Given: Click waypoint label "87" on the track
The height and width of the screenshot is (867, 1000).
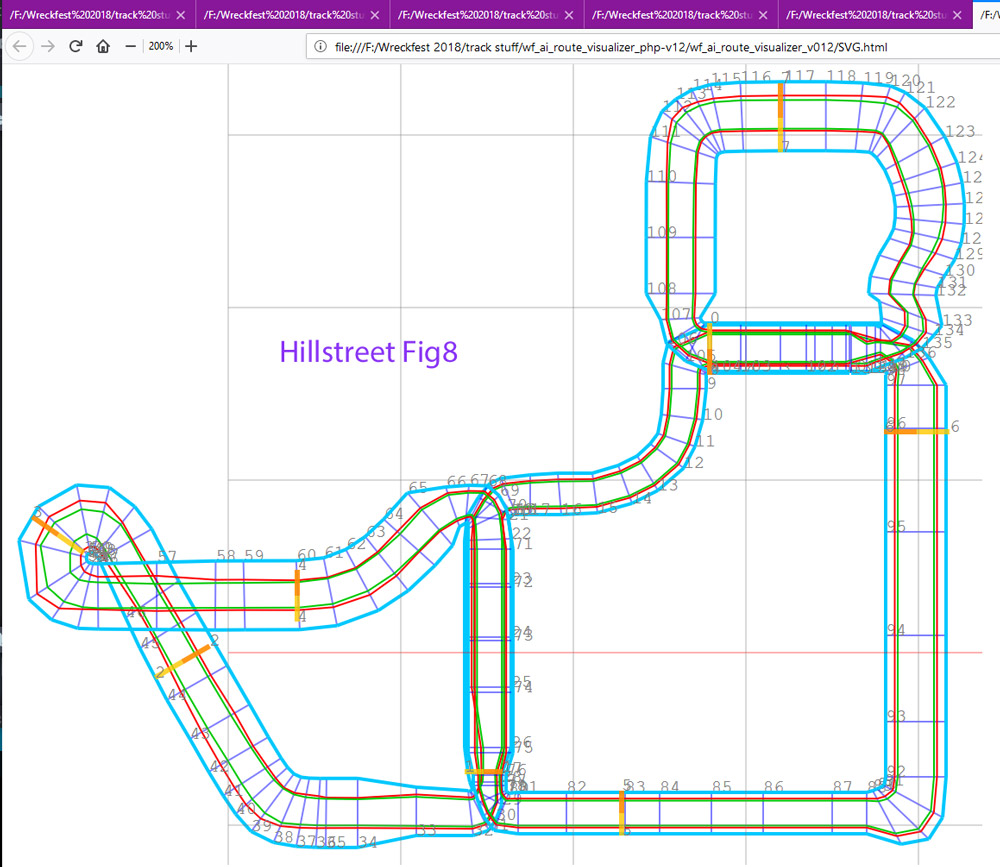Looking at the screenshot, I should (x=842, y=787).
